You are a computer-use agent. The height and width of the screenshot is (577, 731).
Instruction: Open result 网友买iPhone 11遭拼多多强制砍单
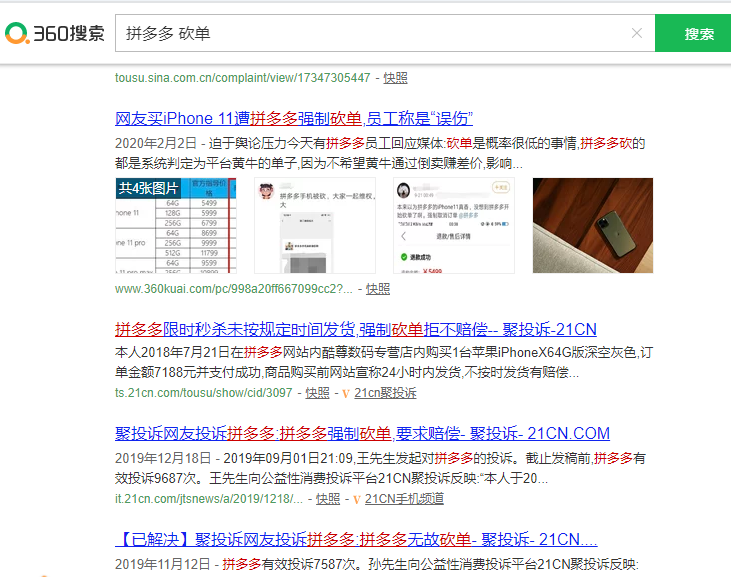click(x=294, y=118)
